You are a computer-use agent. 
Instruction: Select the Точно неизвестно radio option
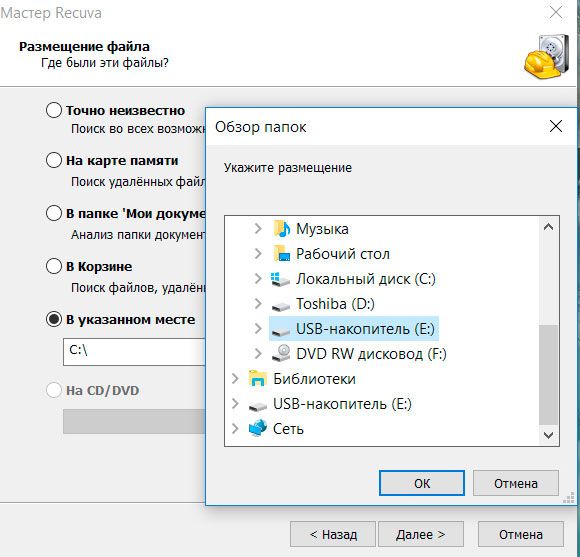(54, 110)
